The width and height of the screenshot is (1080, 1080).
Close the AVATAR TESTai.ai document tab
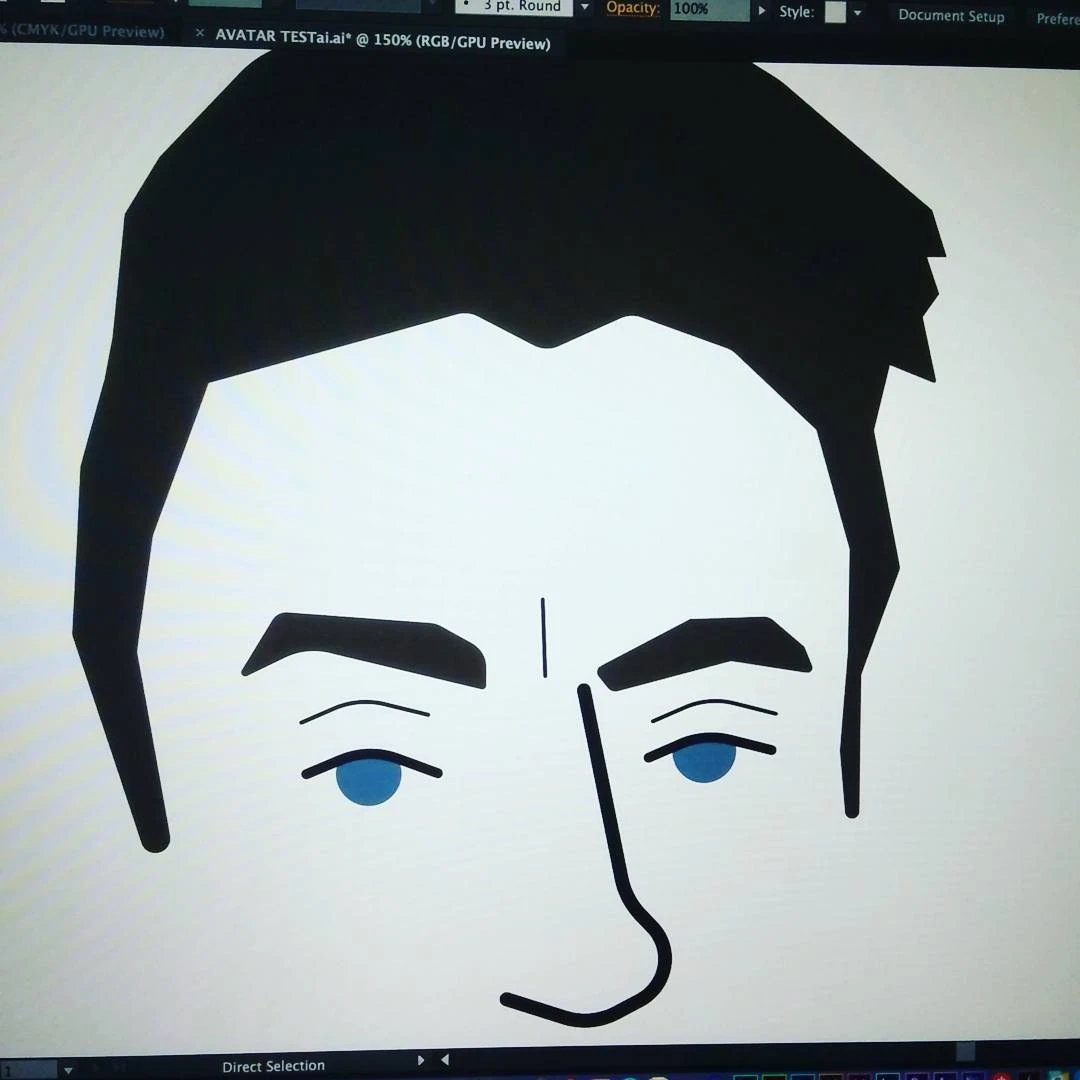click(200, 34)
